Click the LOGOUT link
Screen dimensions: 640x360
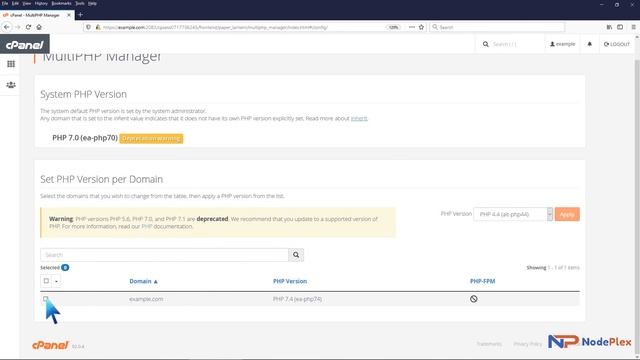pos(617,44)
